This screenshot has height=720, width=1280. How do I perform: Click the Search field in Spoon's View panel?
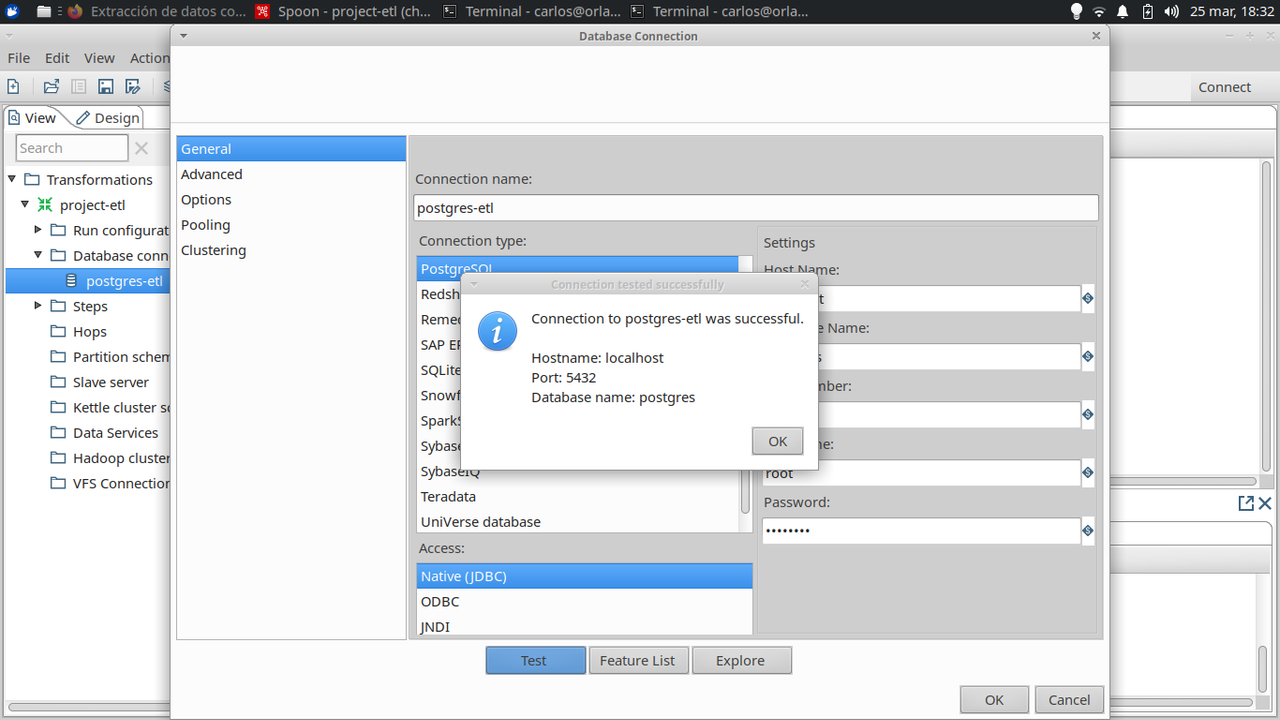(72, 148)
